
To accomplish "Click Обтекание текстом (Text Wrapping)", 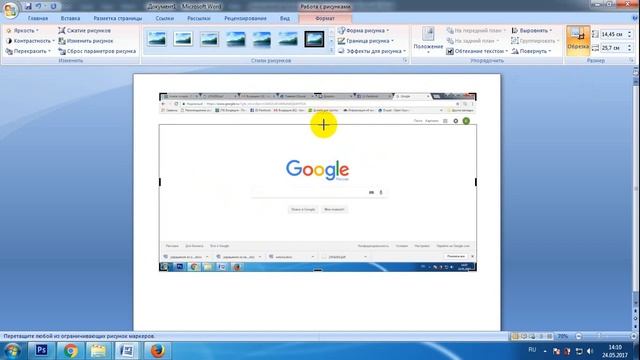I will tap(477, 51).
